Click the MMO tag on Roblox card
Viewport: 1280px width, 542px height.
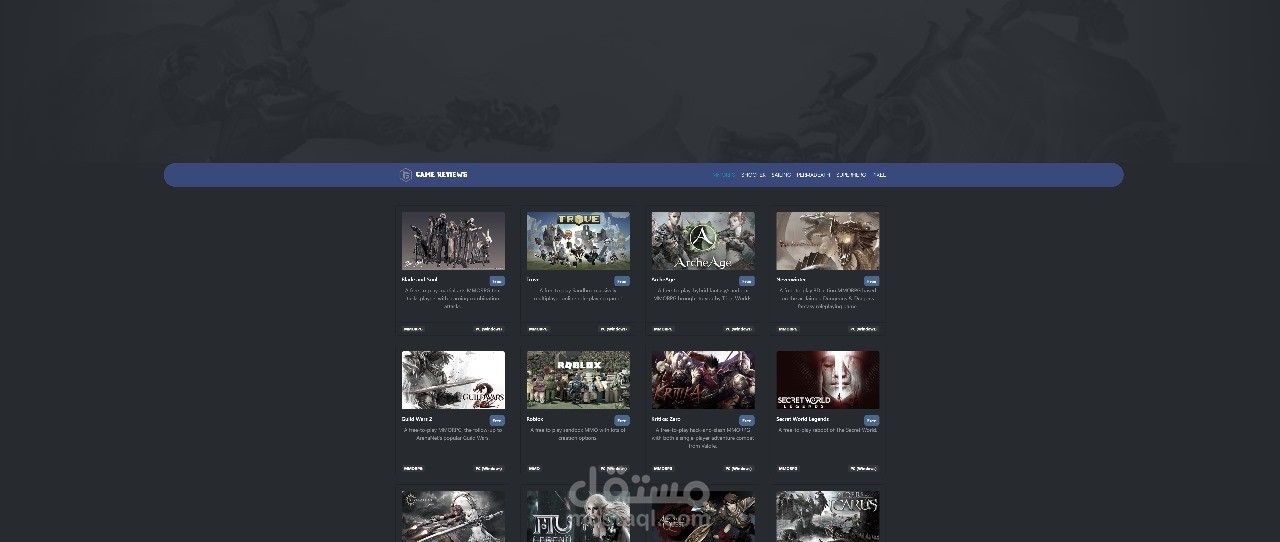pyautogui.click(x=534, y=468)
